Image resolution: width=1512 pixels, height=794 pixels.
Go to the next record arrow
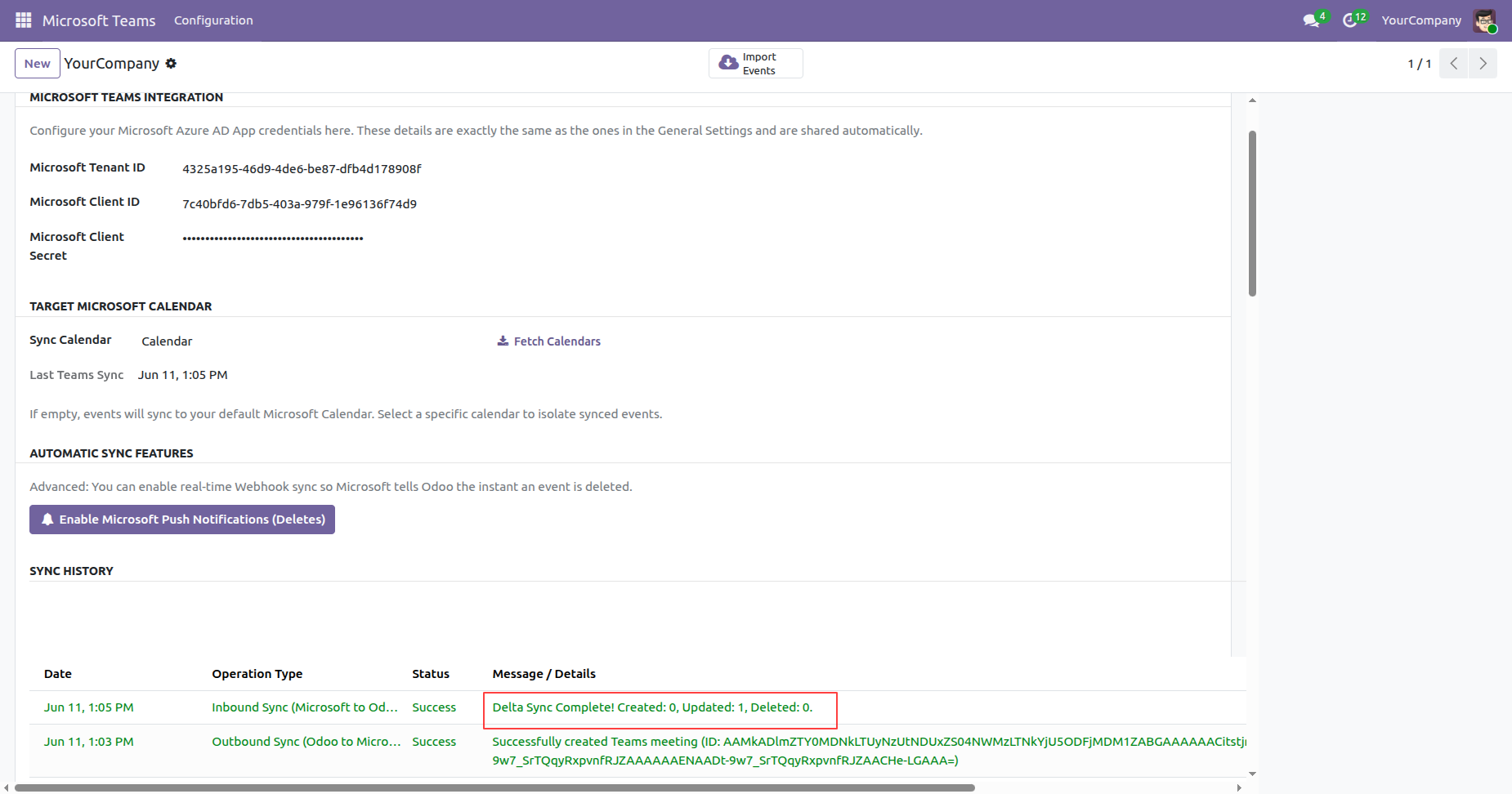[x=1483, y=64]
